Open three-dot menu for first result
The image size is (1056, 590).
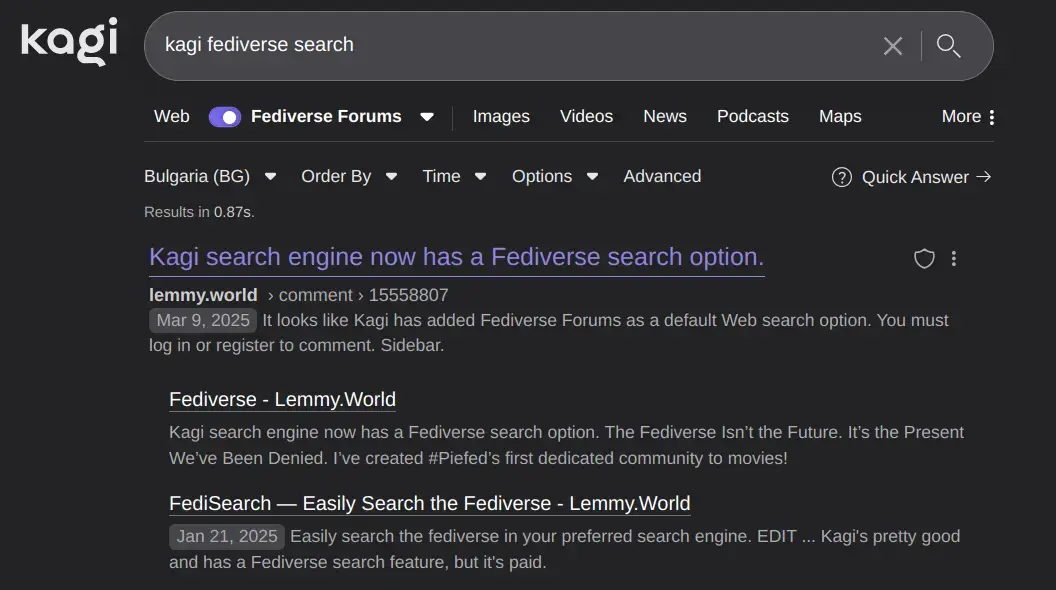(953, 259)
